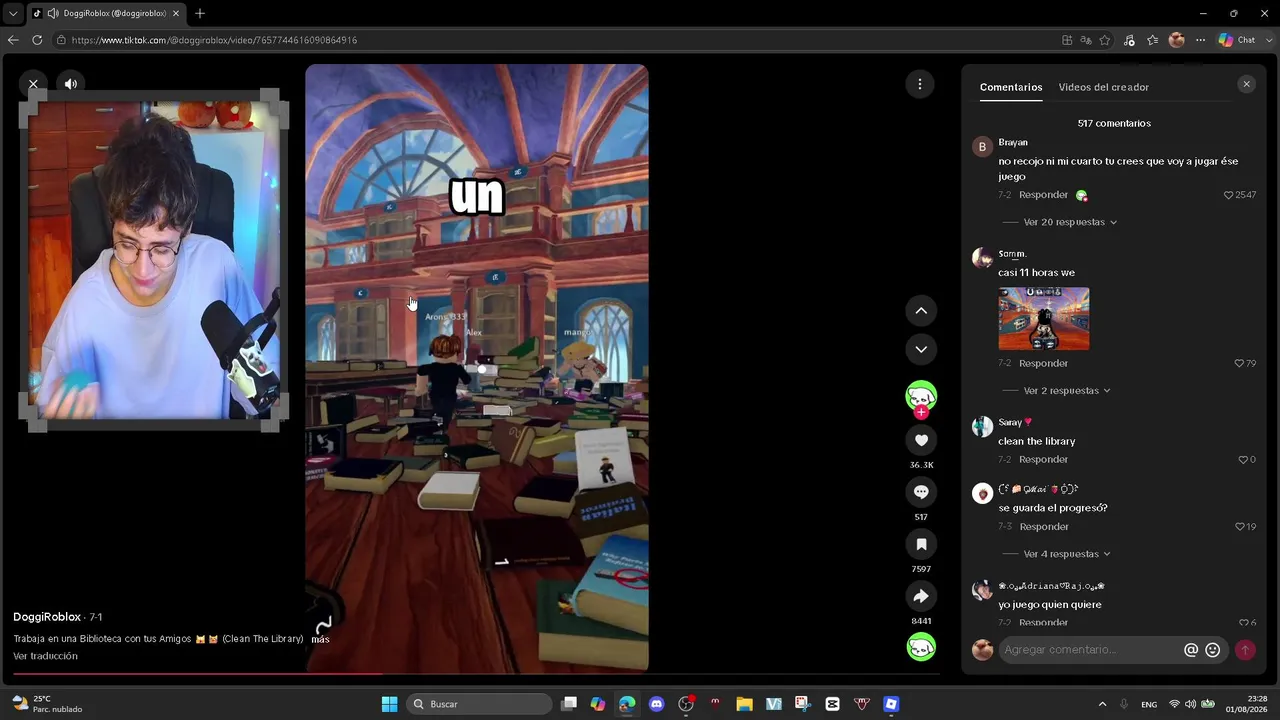Open the image attached to Samm's comment
The image size is (1280, 720).
pyautogui.click(x=1044, y=319)
